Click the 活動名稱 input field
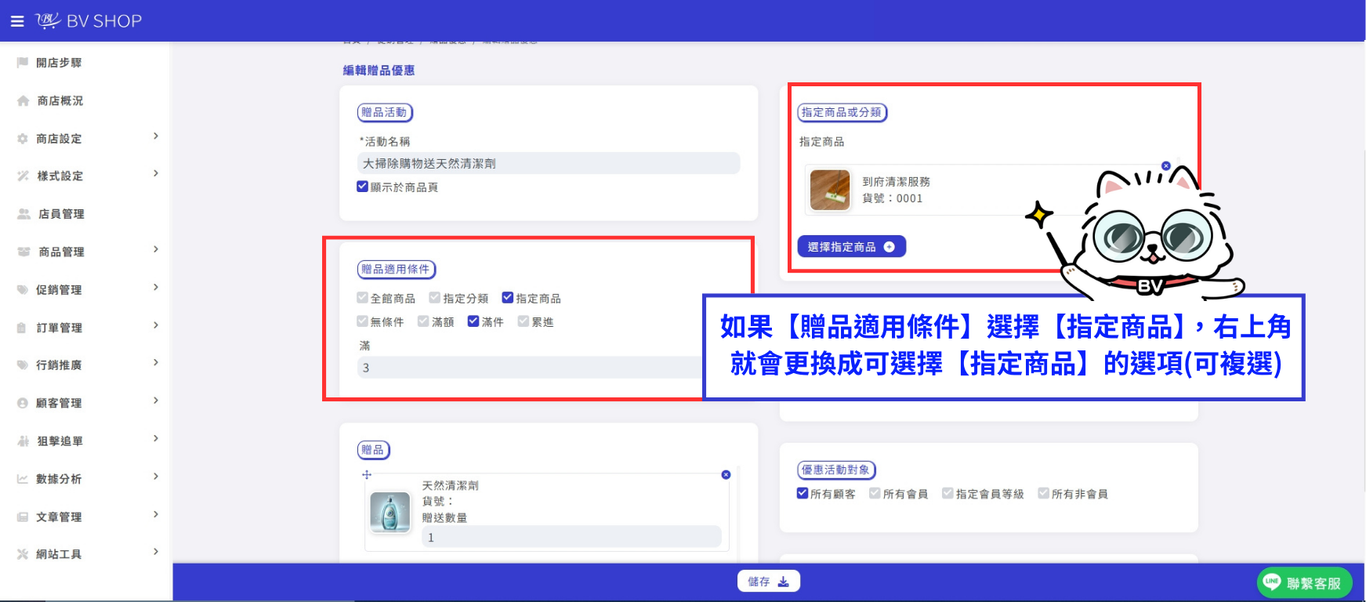 tap(548, 163)
